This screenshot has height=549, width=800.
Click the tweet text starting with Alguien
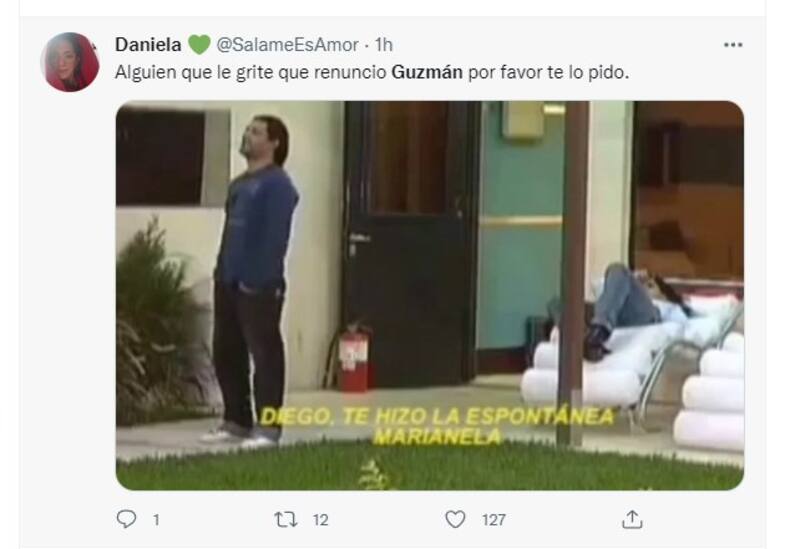pos(372,72)
